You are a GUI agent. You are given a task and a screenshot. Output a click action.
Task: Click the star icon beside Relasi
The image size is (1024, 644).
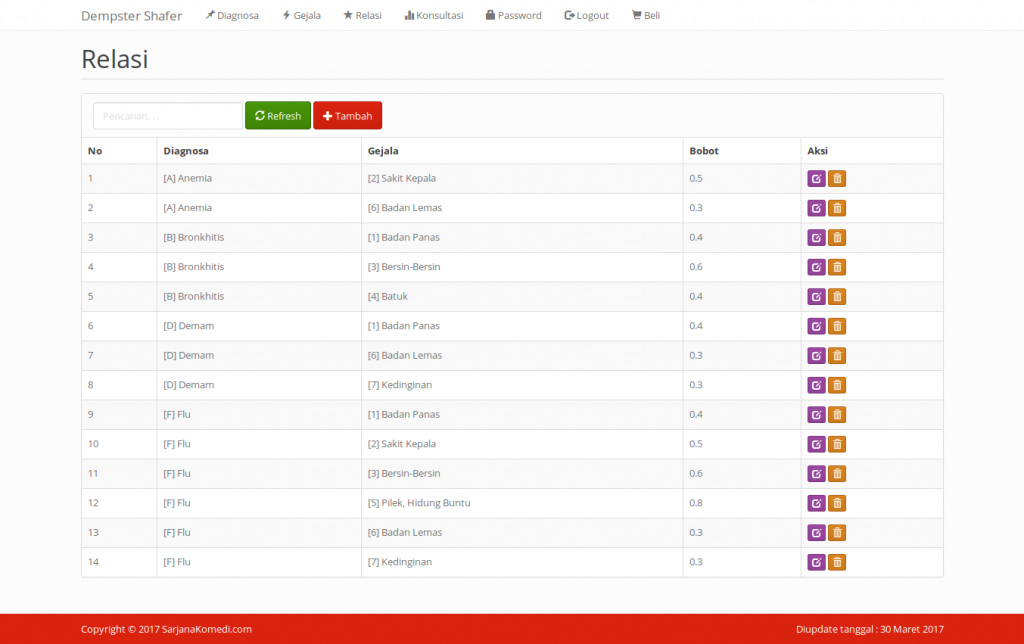(x=345, y=15)
